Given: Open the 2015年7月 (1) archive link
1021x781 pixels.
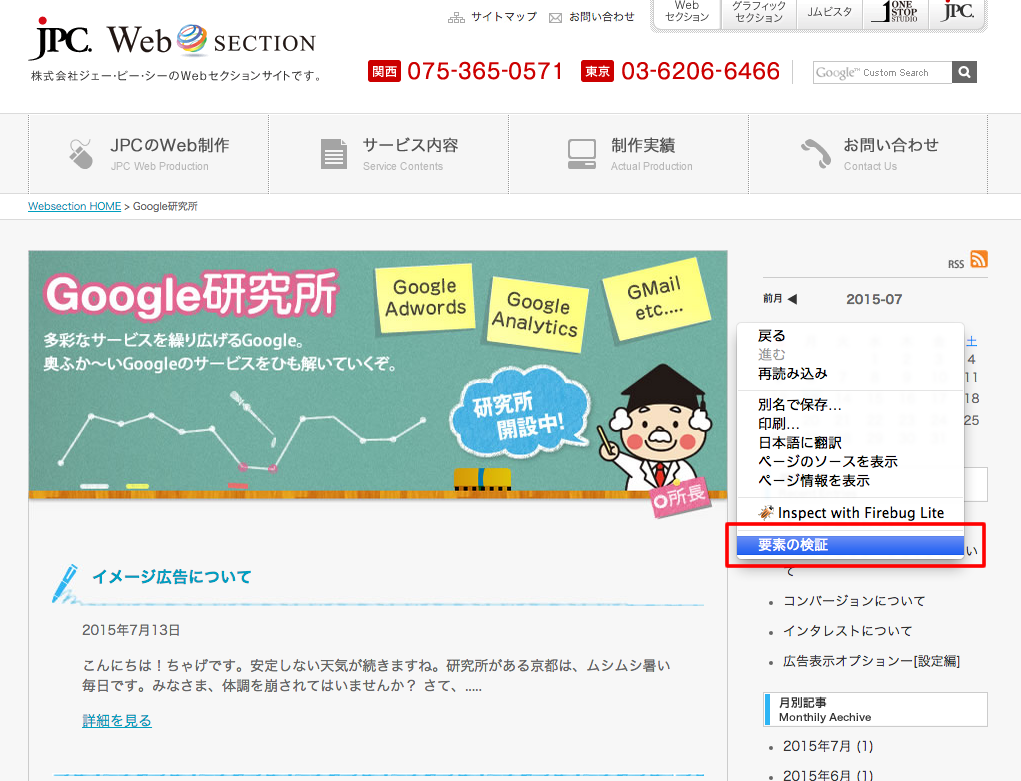Looking at the screenshot, I should pyautogui.click(x=828, y=746).
